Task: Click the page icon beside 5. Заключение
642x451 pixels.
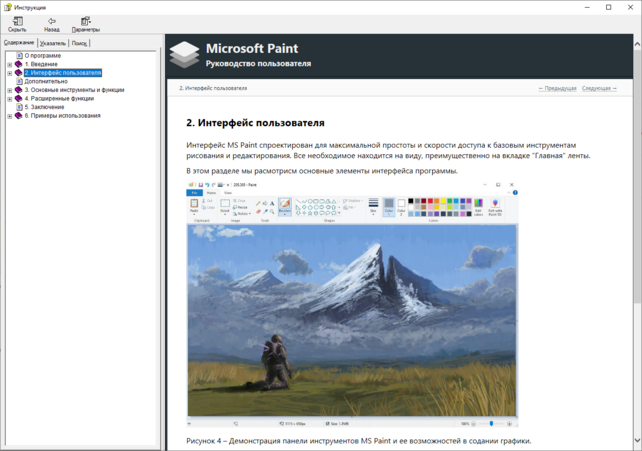Action: [x=19, y=107]
